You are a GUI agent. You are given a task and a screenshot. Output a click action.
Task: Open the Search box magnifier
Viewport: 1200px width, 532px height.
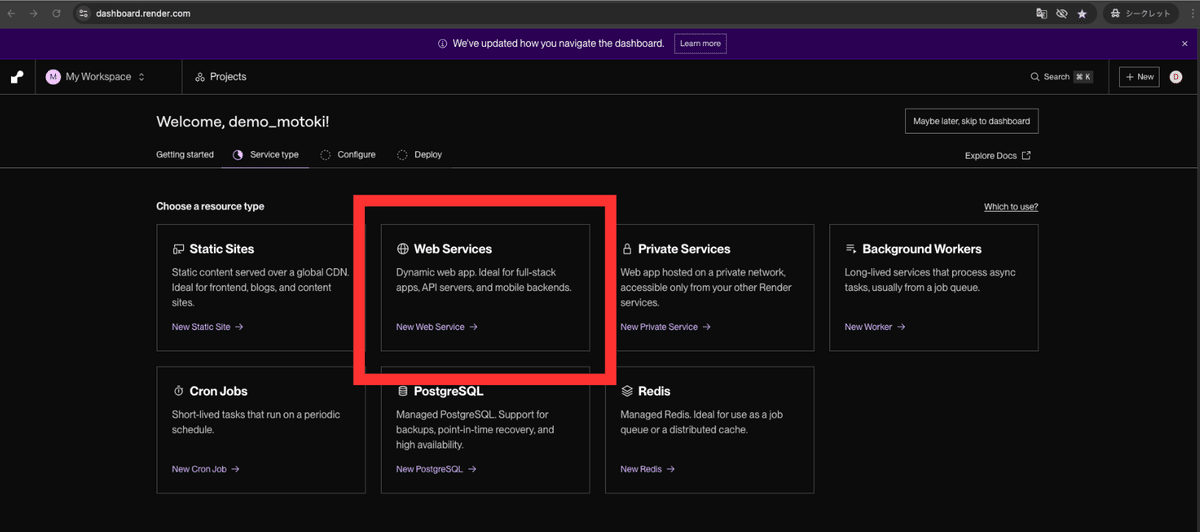point(1035,77)
